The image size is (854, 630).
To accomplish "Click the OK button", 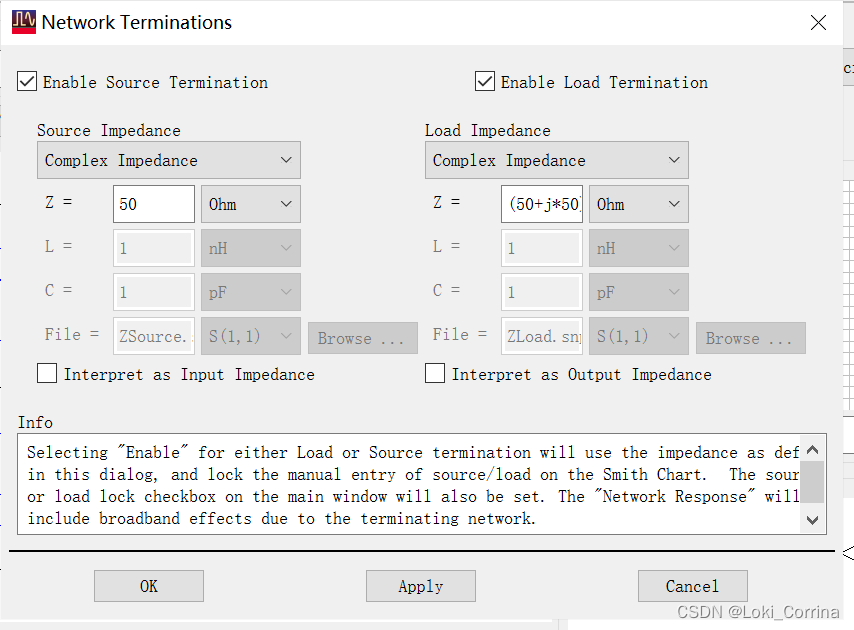I will pos(149,586).
